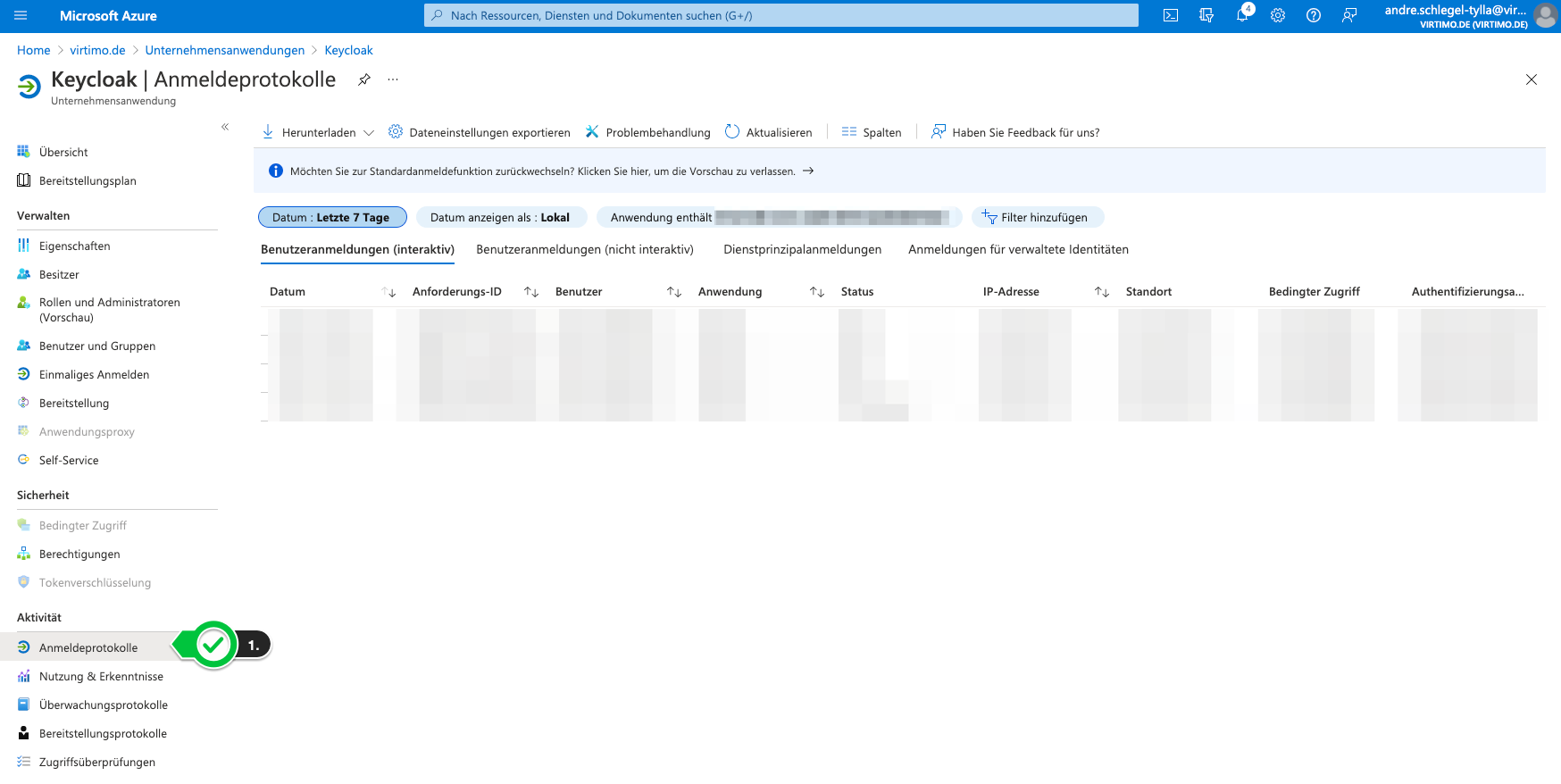The height and width of the screenshot is (784, 1561).
Task: Click Haben Sie Feedback für uns?
Action: pos(1015,132)
